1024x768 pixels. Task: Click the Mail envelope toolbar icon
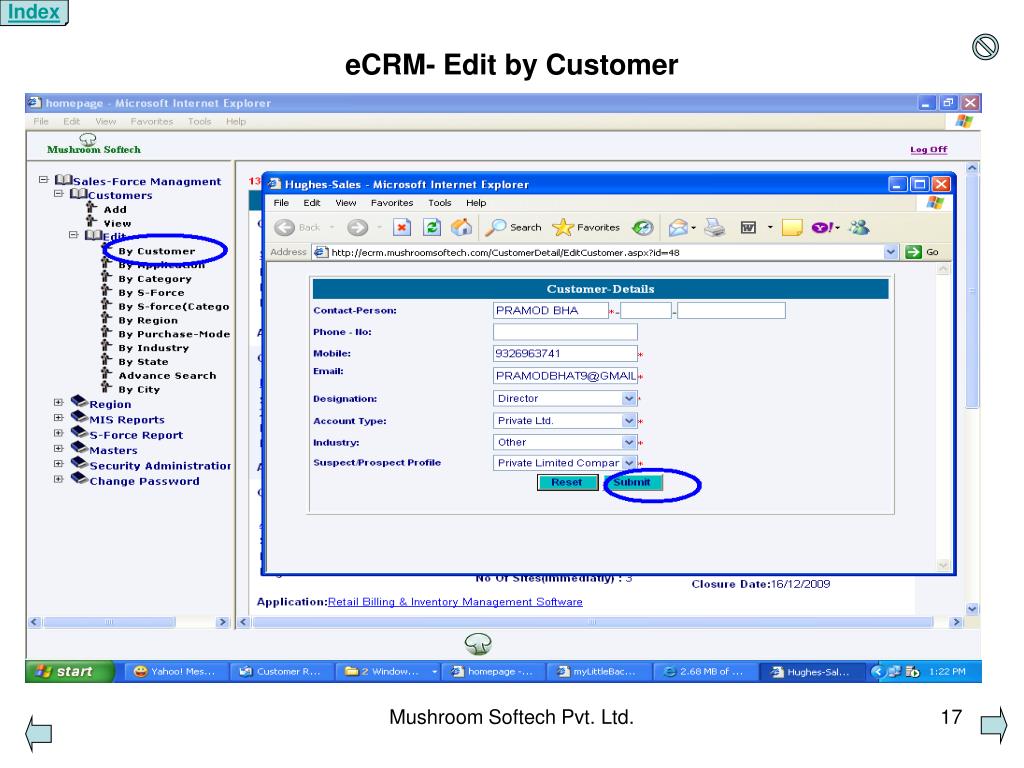(679, 227)
